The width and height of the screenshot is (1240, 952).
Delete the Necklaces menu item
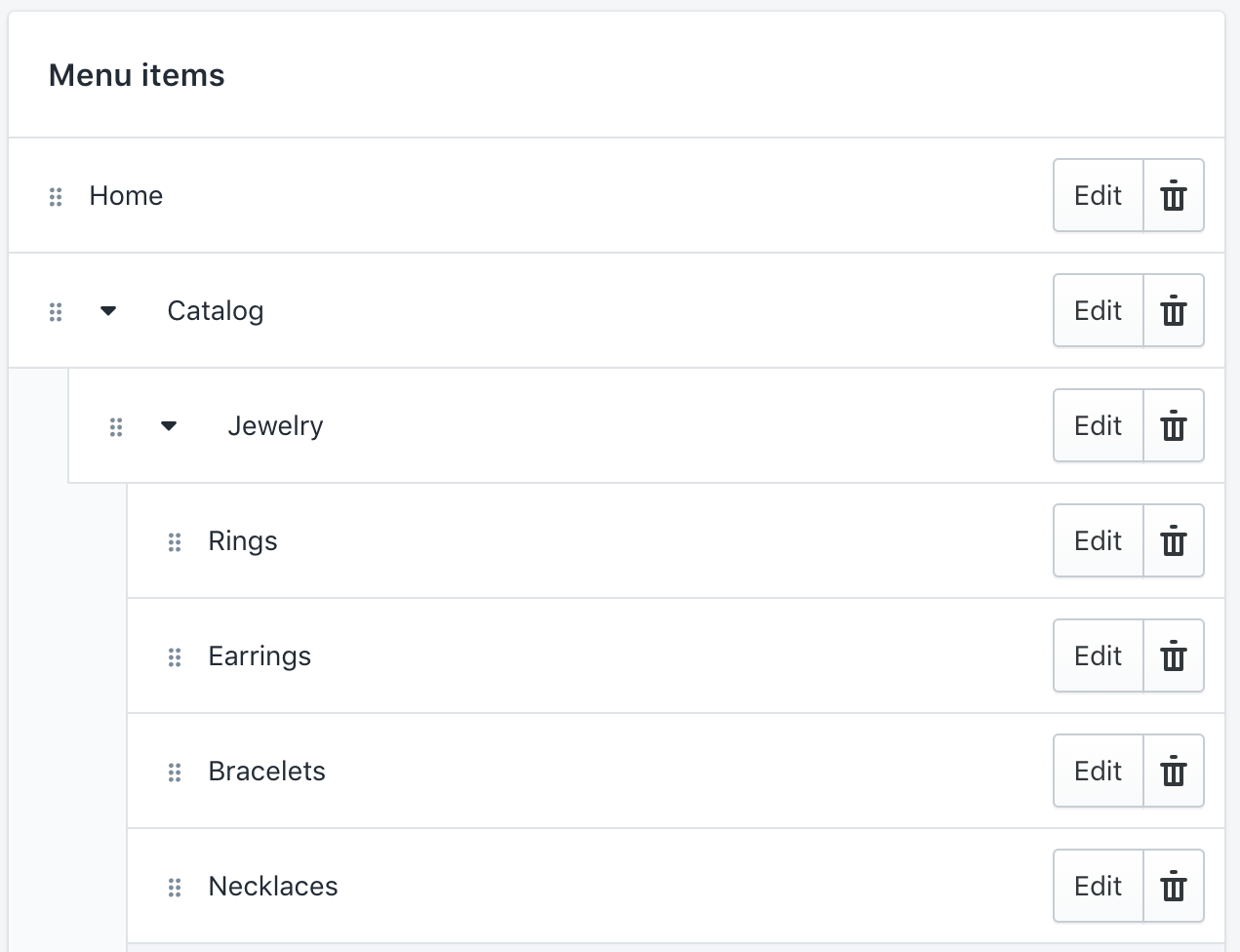1174,886
